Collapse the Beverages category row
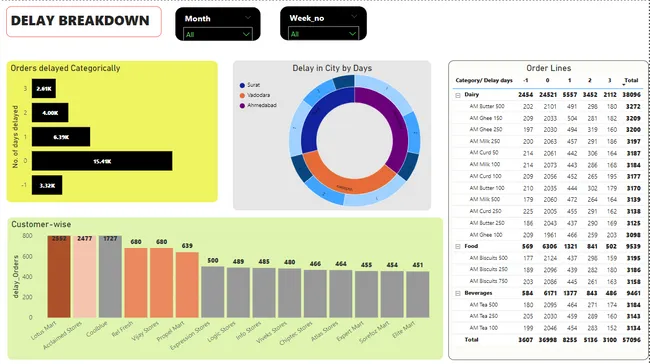Image resolution: width=650 pixels, height=364 pixels. pyautogui.click(x=458, y=293)
